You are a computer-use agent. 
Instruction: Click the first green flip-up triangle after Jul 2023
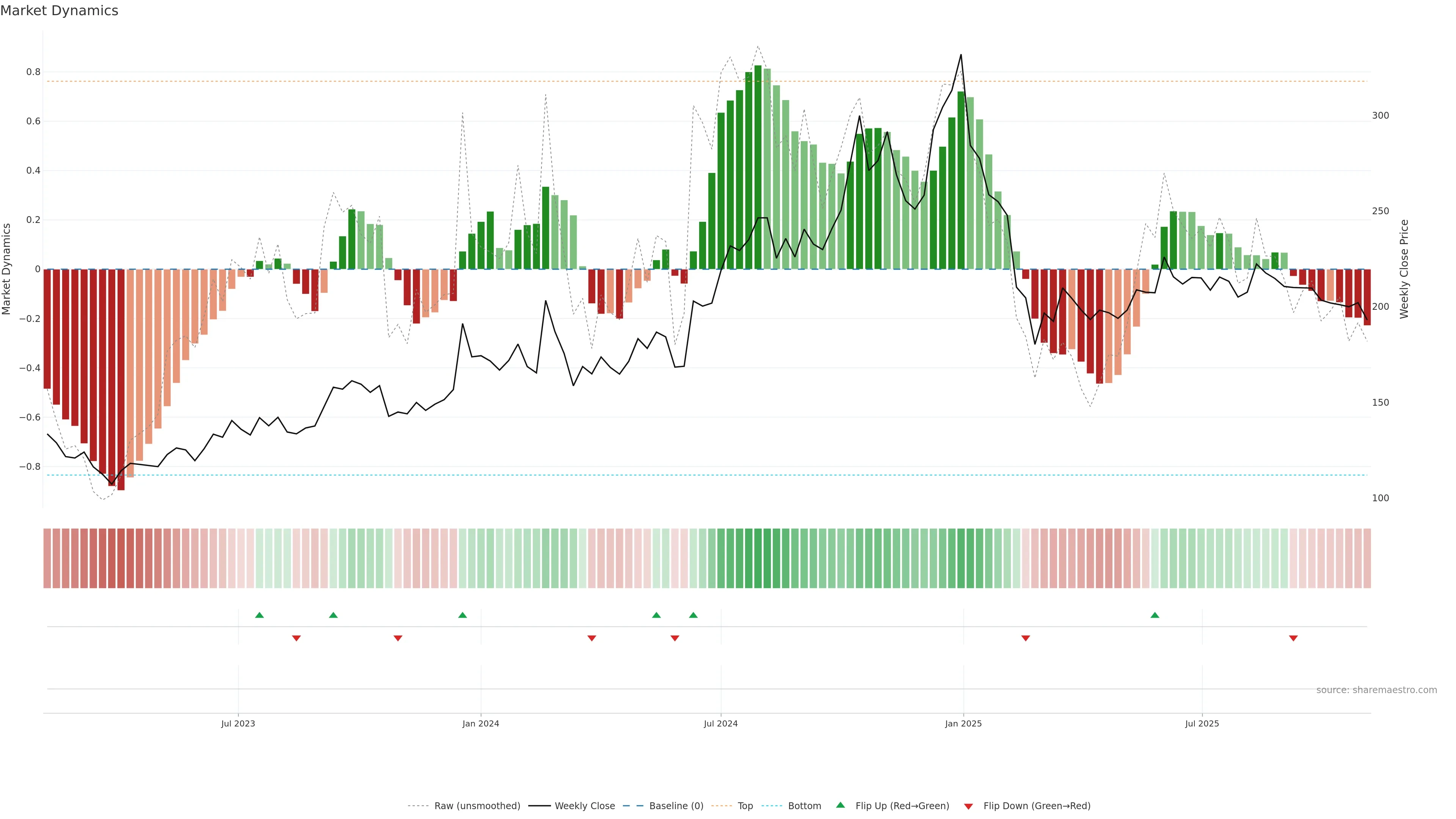pyautogui.click(x=259, y=615)
